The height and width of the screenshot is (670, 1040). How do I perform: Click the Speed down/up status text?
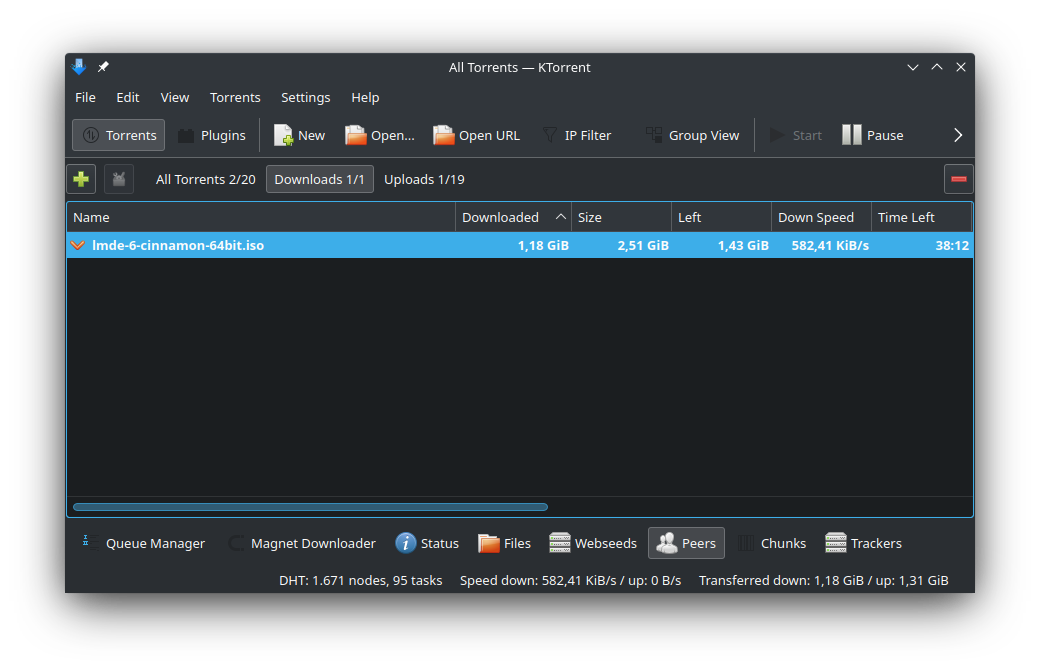[x=570, y=580]
